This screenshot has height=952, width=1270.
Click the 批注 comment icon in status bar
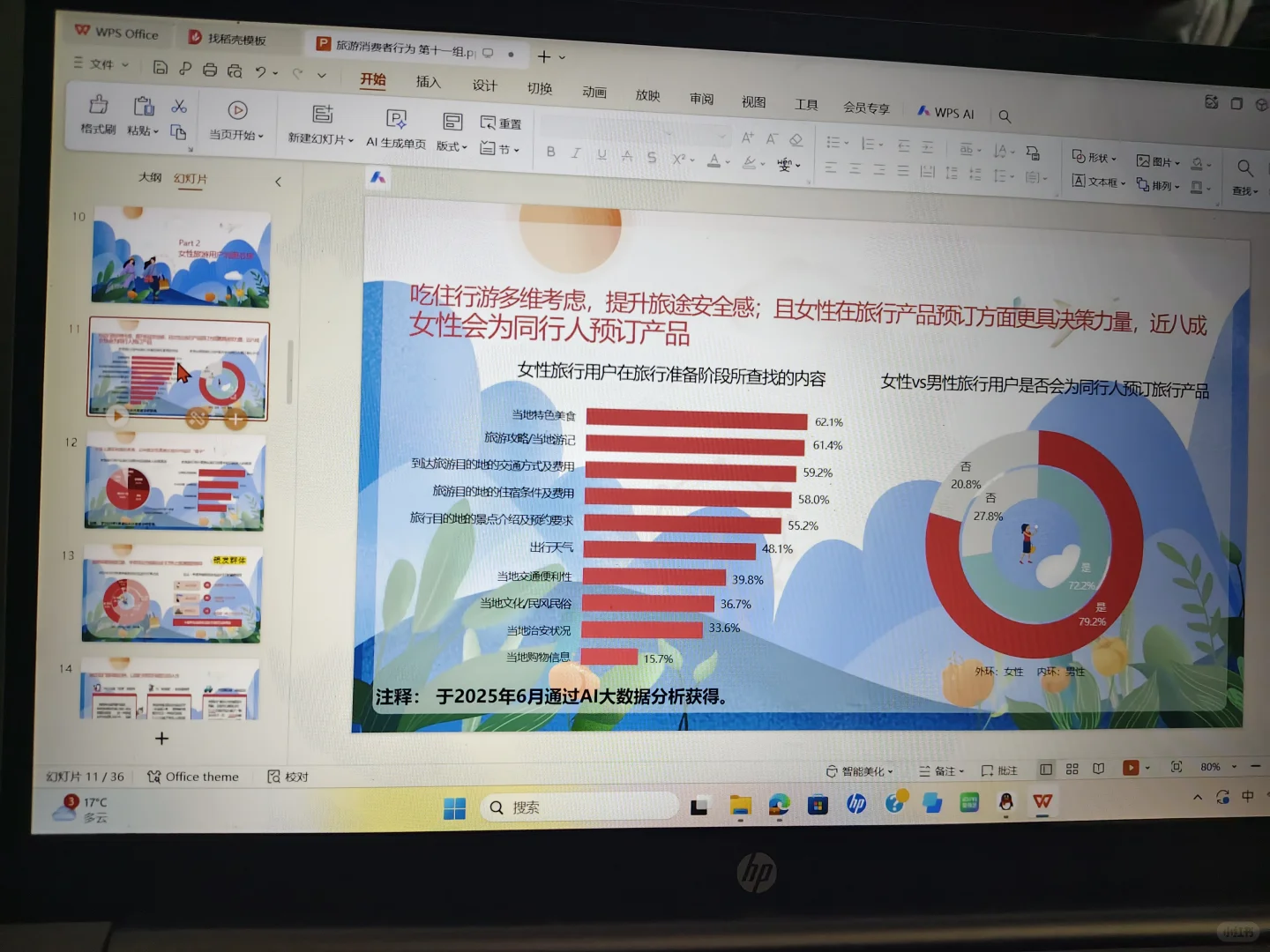(x=1001, y=770)
